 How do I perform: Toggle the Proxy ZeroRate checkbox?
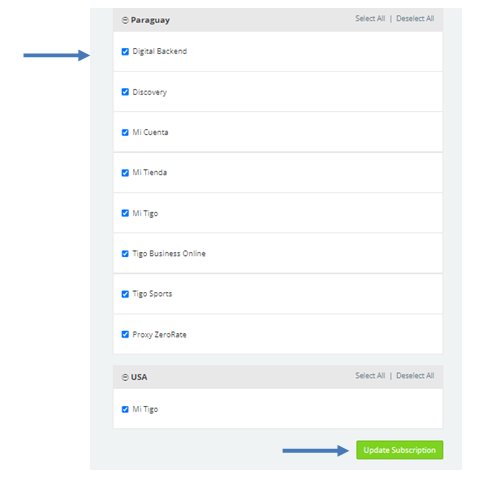[125, 335]
